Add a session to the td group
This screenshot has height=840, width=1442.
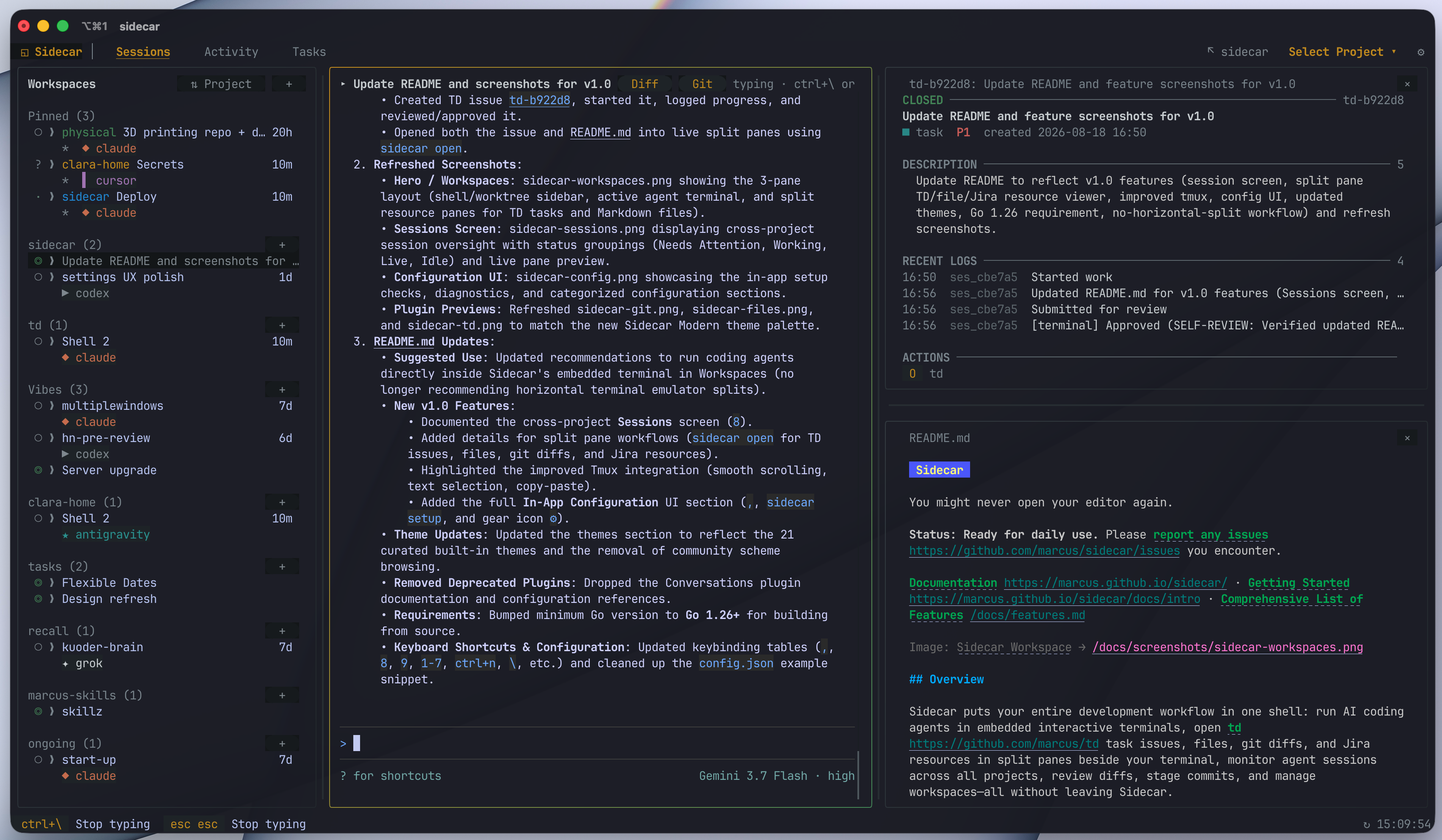point(282,325)
